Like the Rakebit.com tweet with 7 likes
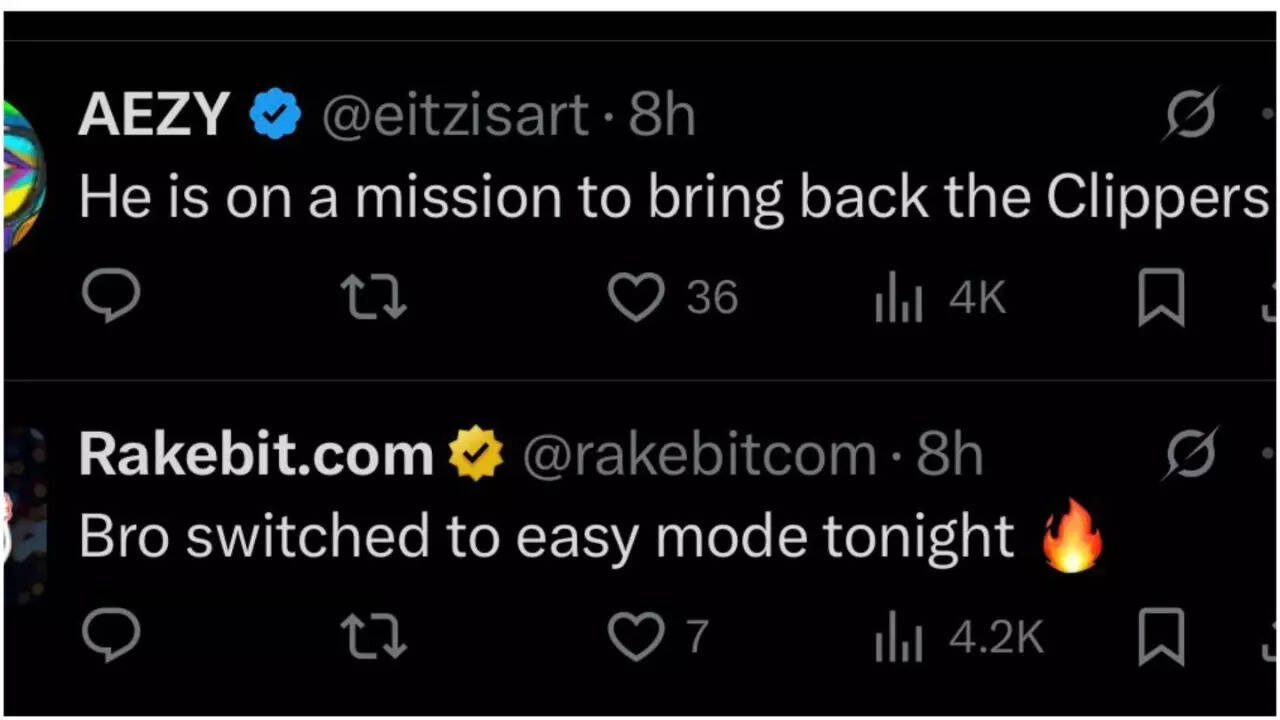Screen dimensions: 1280x720 pyautogui.click(x=637, y=637)
